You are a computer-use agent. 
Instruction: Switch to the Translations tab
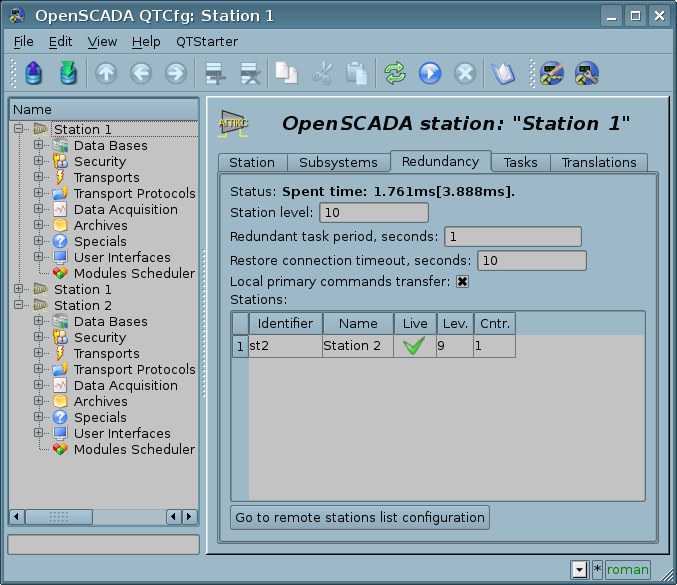click(598, 162)
